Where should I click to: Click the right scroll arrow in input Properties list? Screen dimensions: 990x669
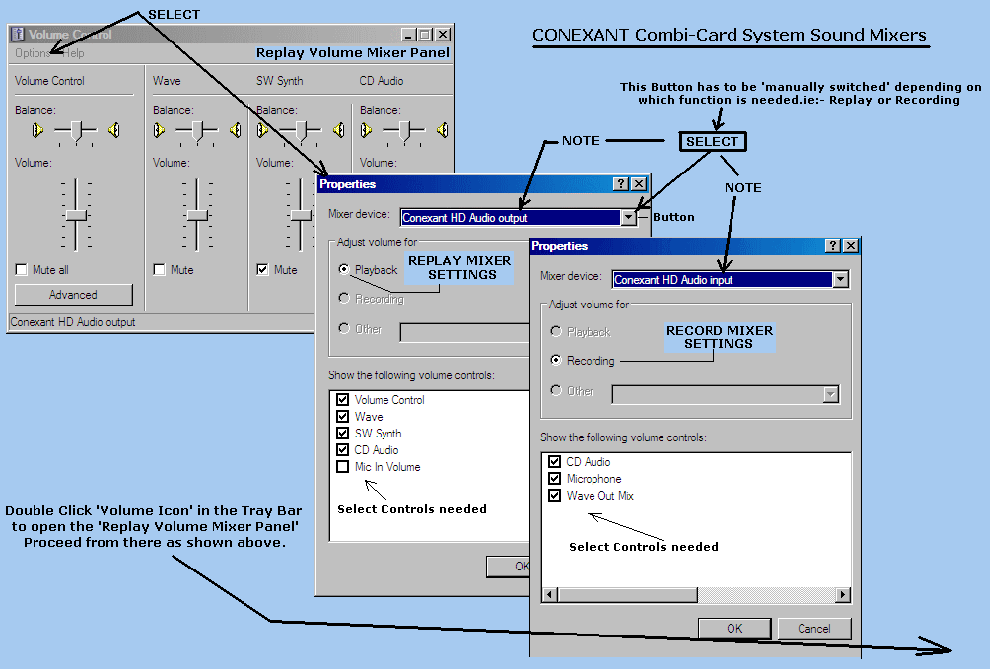tap(842, 595)
